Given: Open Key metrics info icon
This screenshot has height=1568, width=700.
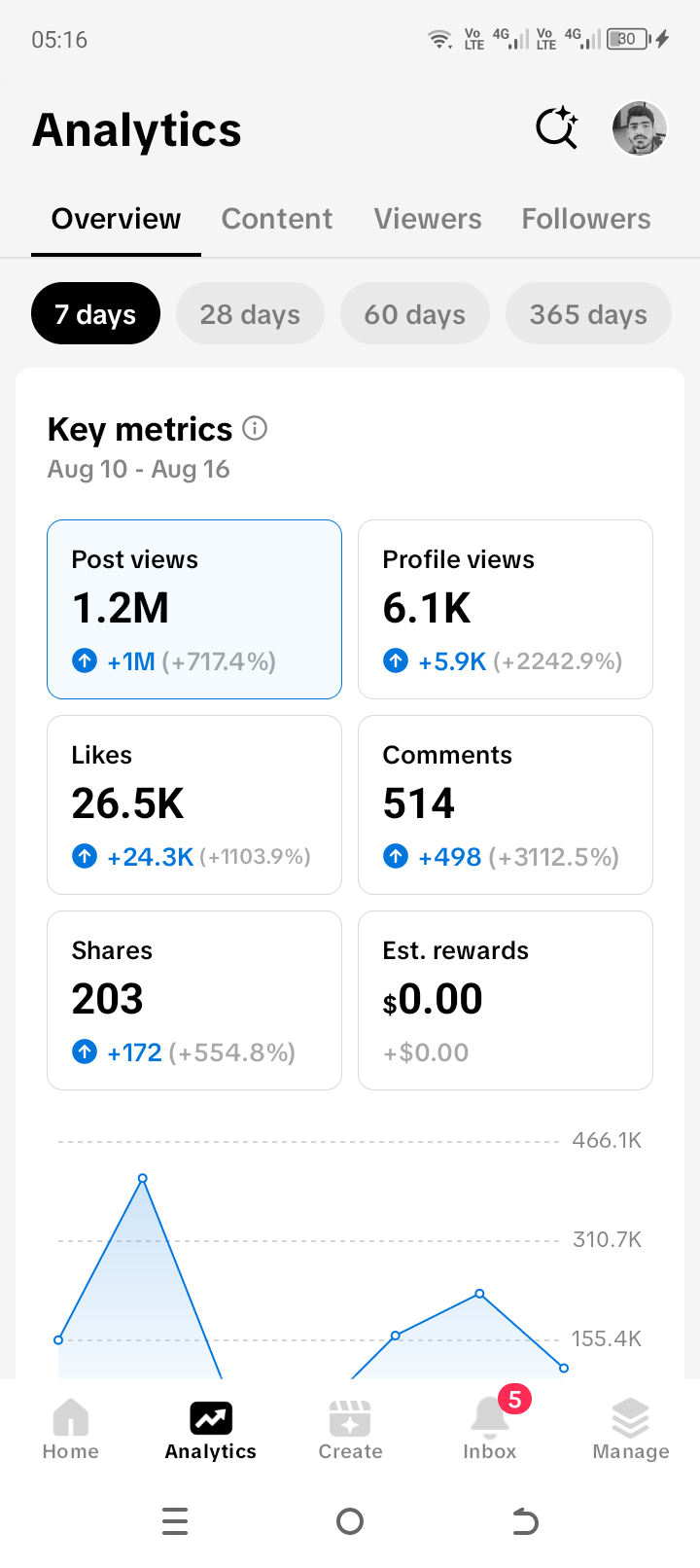Looking at the screenshot, I should (x=255, y=428).
